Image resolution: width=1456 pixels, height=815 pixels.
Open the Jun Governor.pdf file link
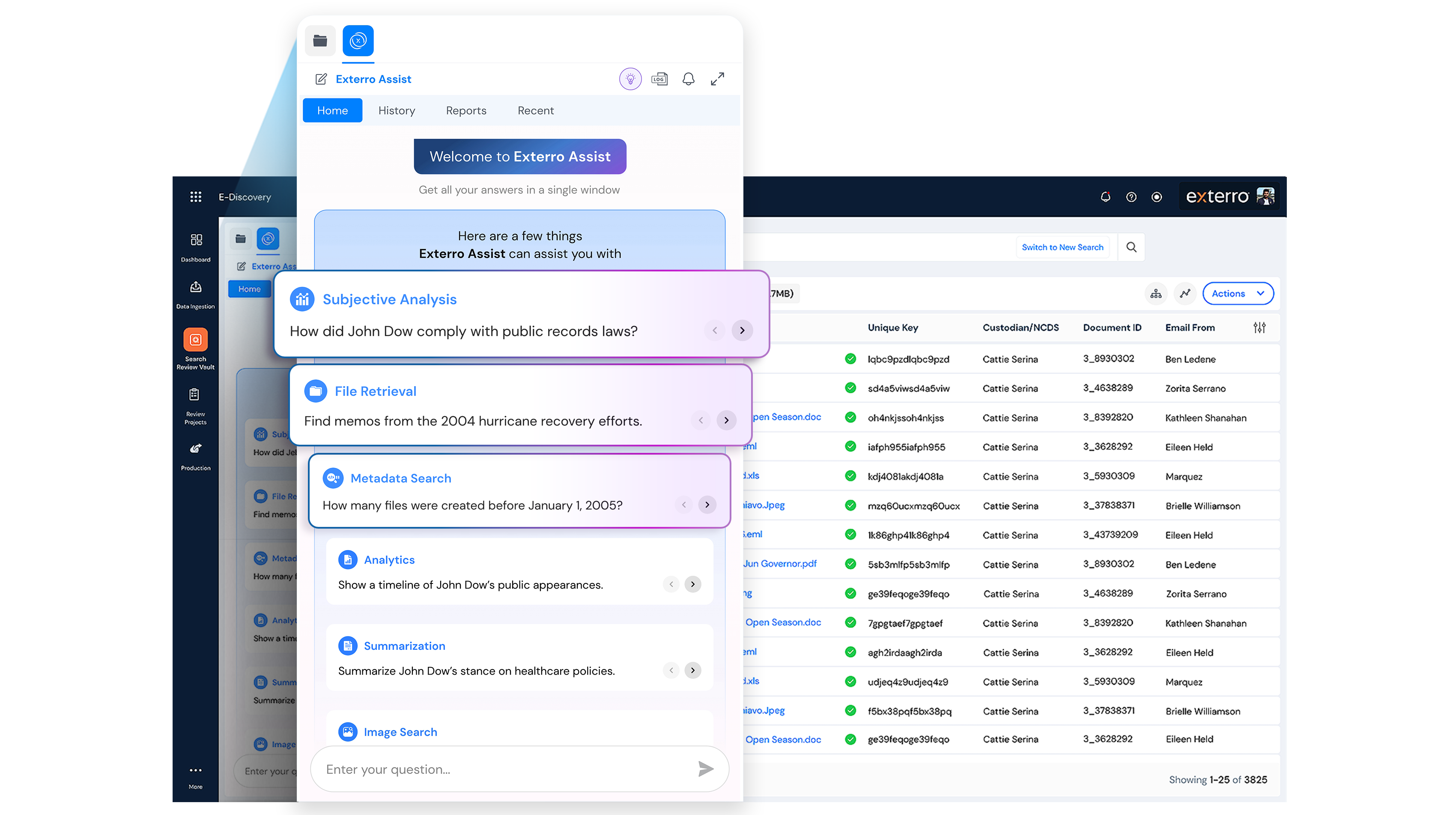[780, 564]
